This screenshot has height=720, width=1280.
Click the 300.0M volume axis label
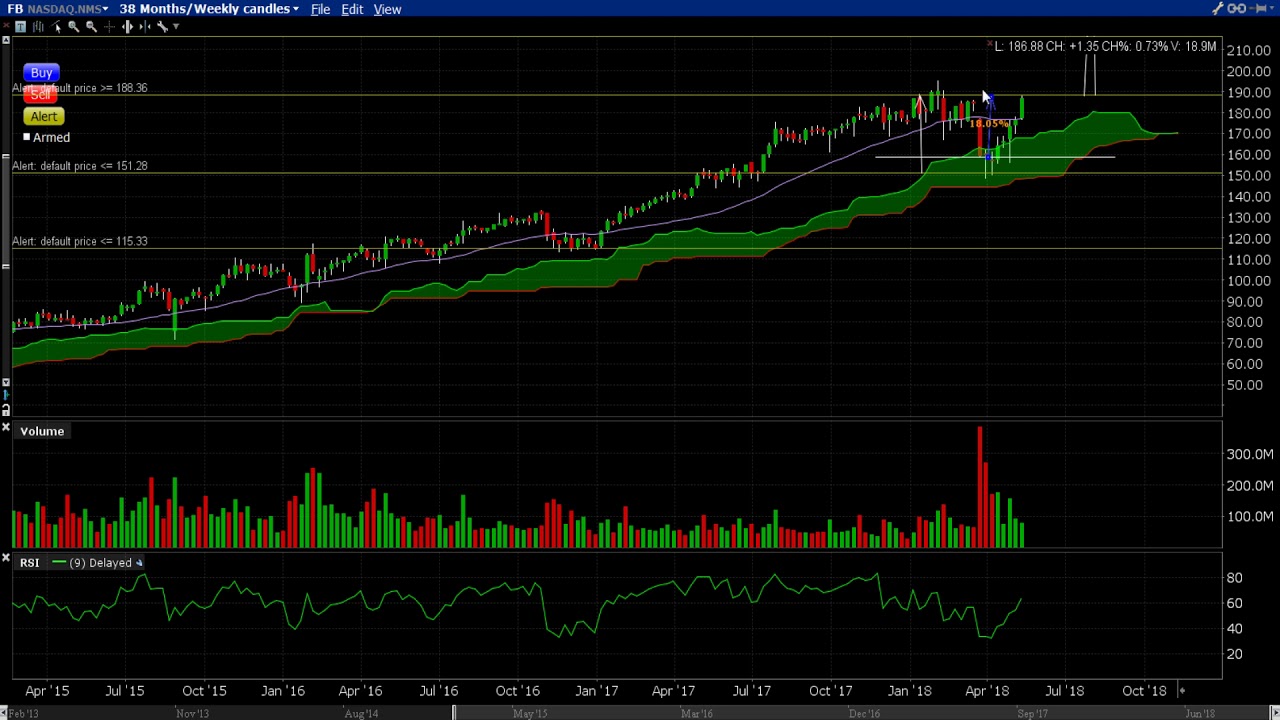pyautogui.click(x=1249, y=454)
